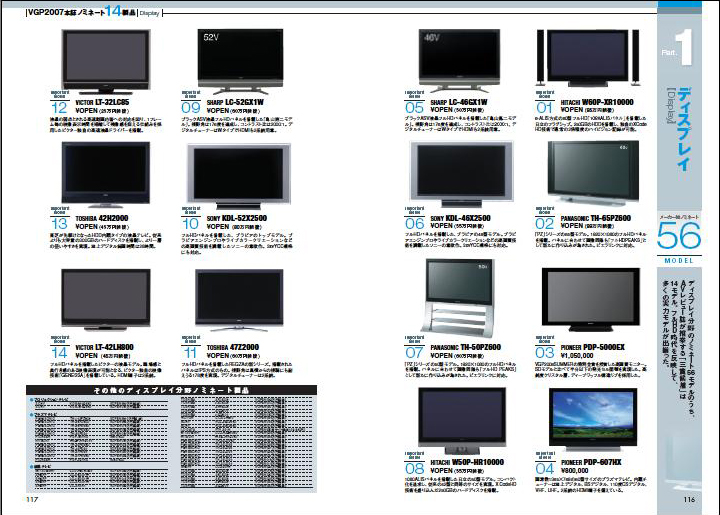This screenshot has height=515, width=720.
Task: Click the text HITACHI W60P-XR10000
Action: (597, 102)
